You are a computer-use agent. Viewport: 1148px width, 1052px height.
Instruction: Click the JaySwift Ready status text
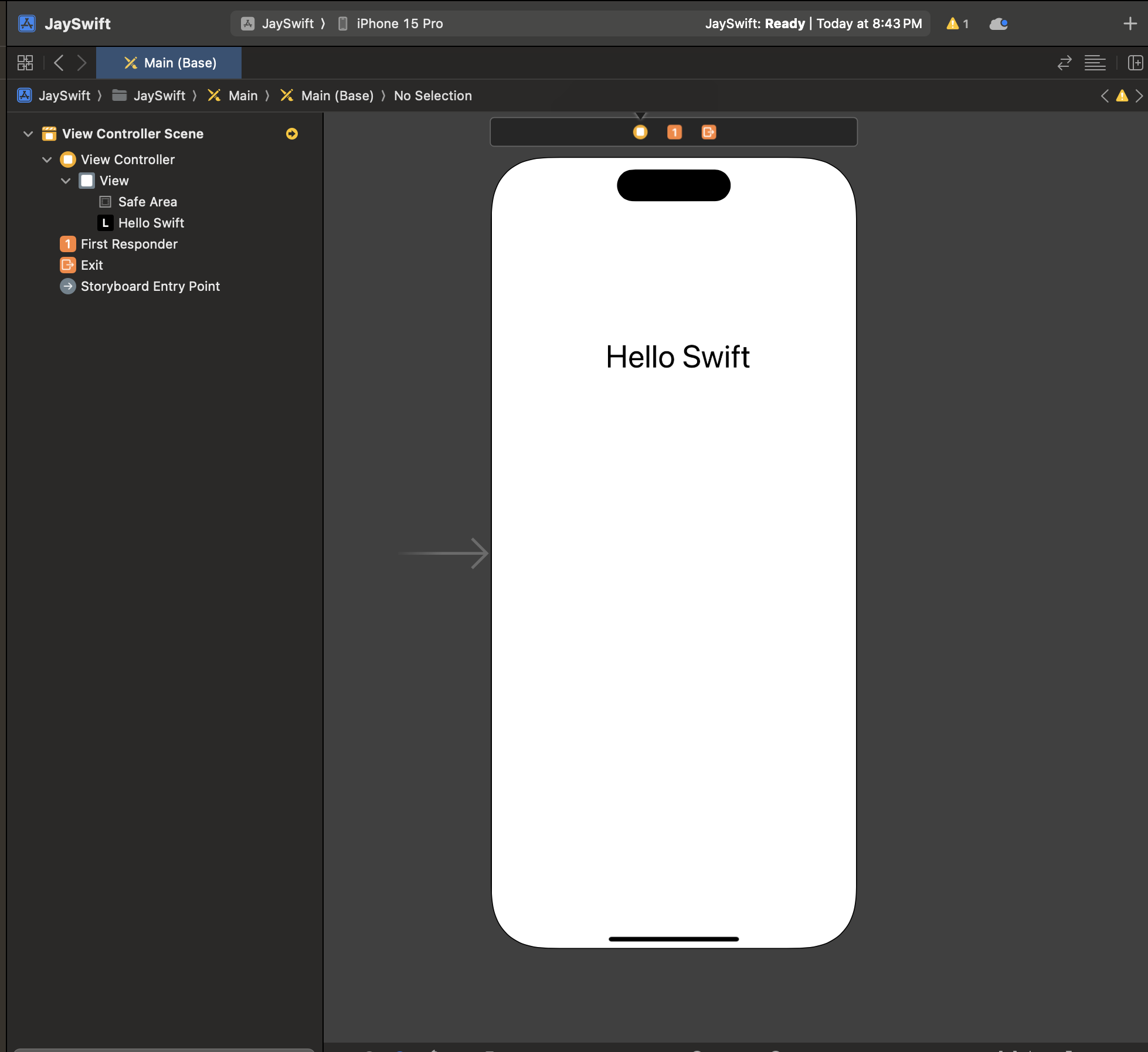click(813, 23)
